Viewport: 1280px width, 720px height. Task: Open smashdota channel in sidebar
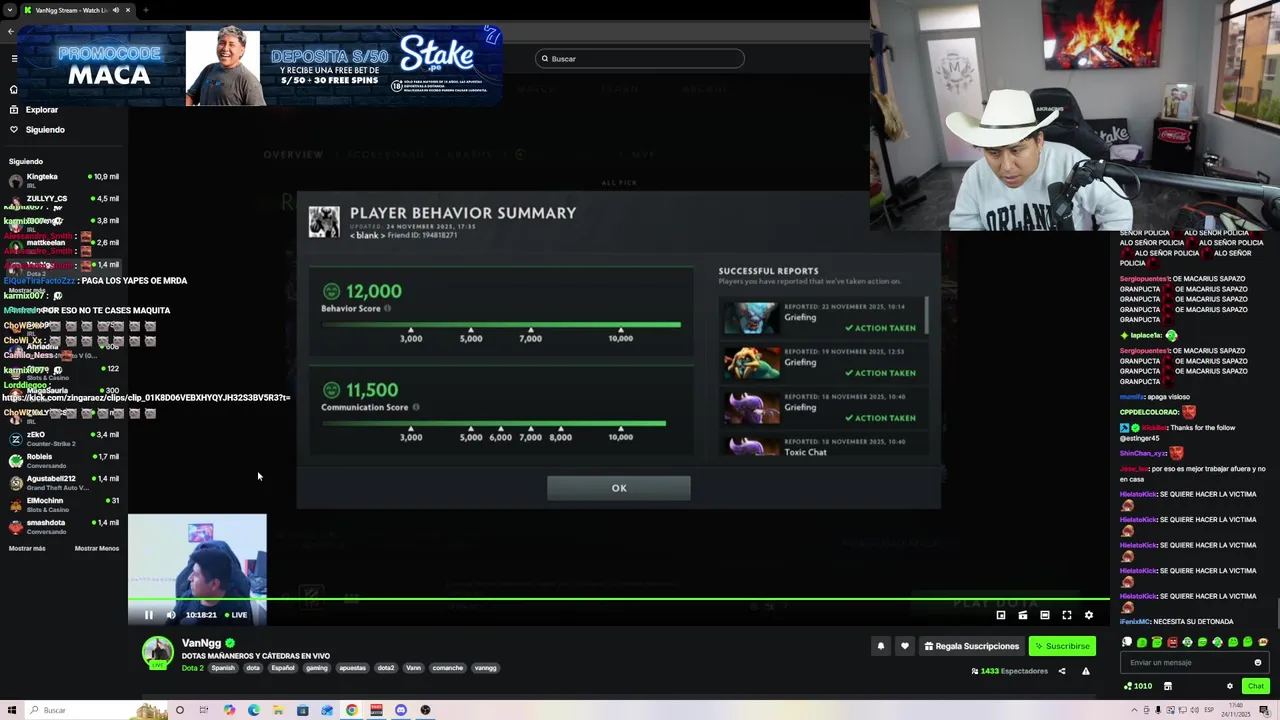(64, 527)
